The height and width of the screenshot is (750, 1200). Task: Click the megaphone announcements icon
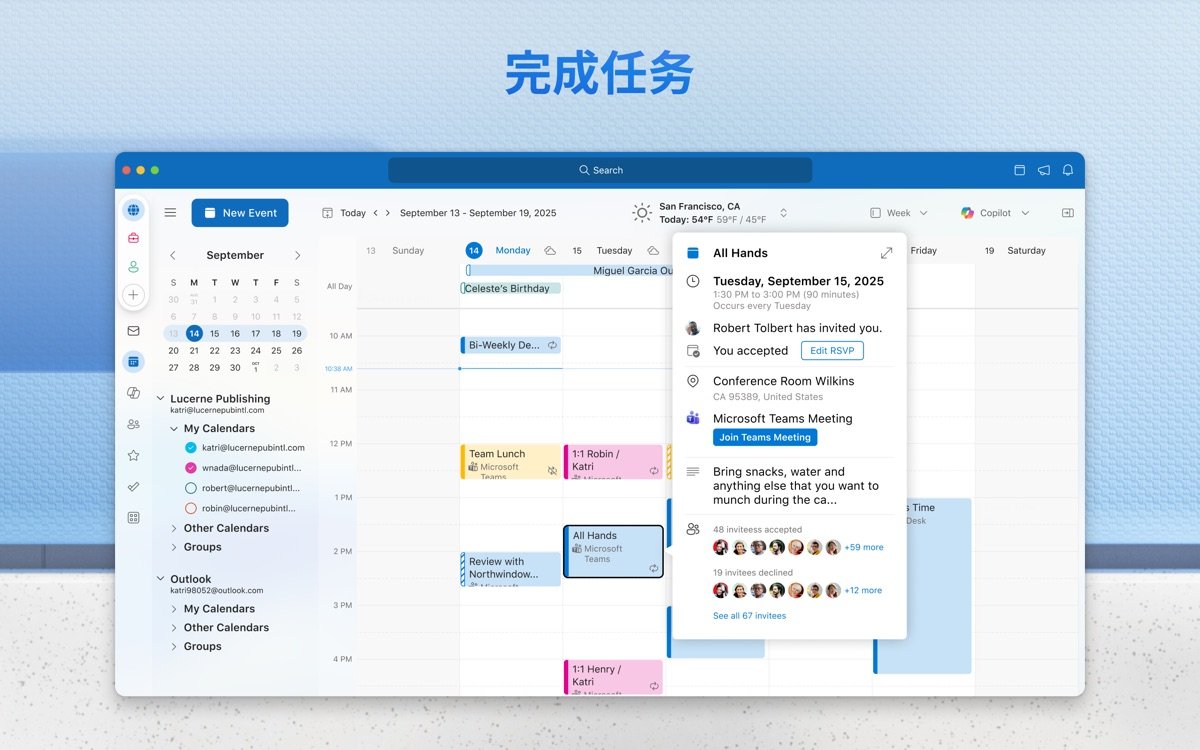click(1044, 171)
